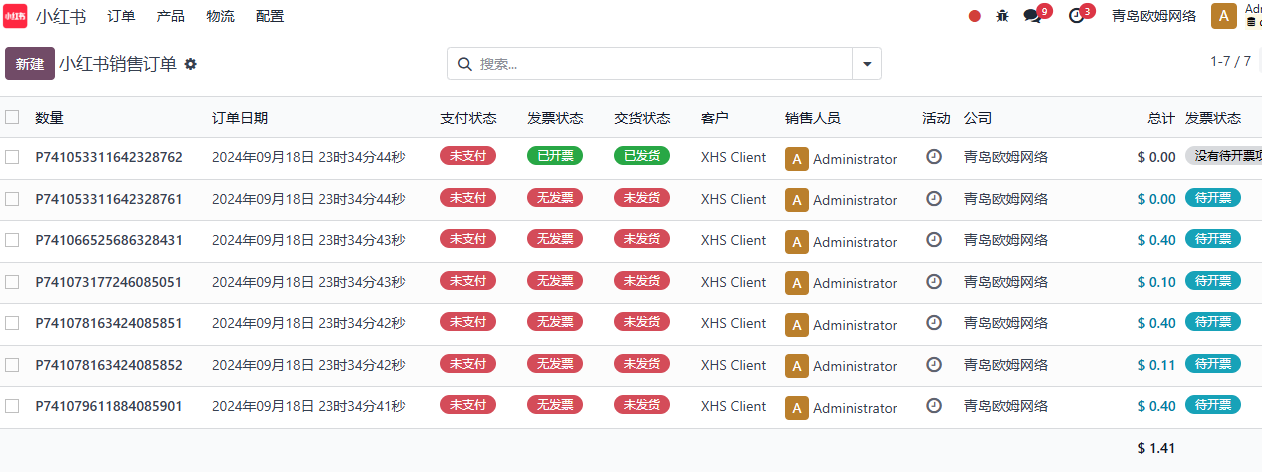Click the gear icon beside 小红书销售订单
Image resolution: width=1262 pixels, height=472 pixels.
(x=191, y=64)
